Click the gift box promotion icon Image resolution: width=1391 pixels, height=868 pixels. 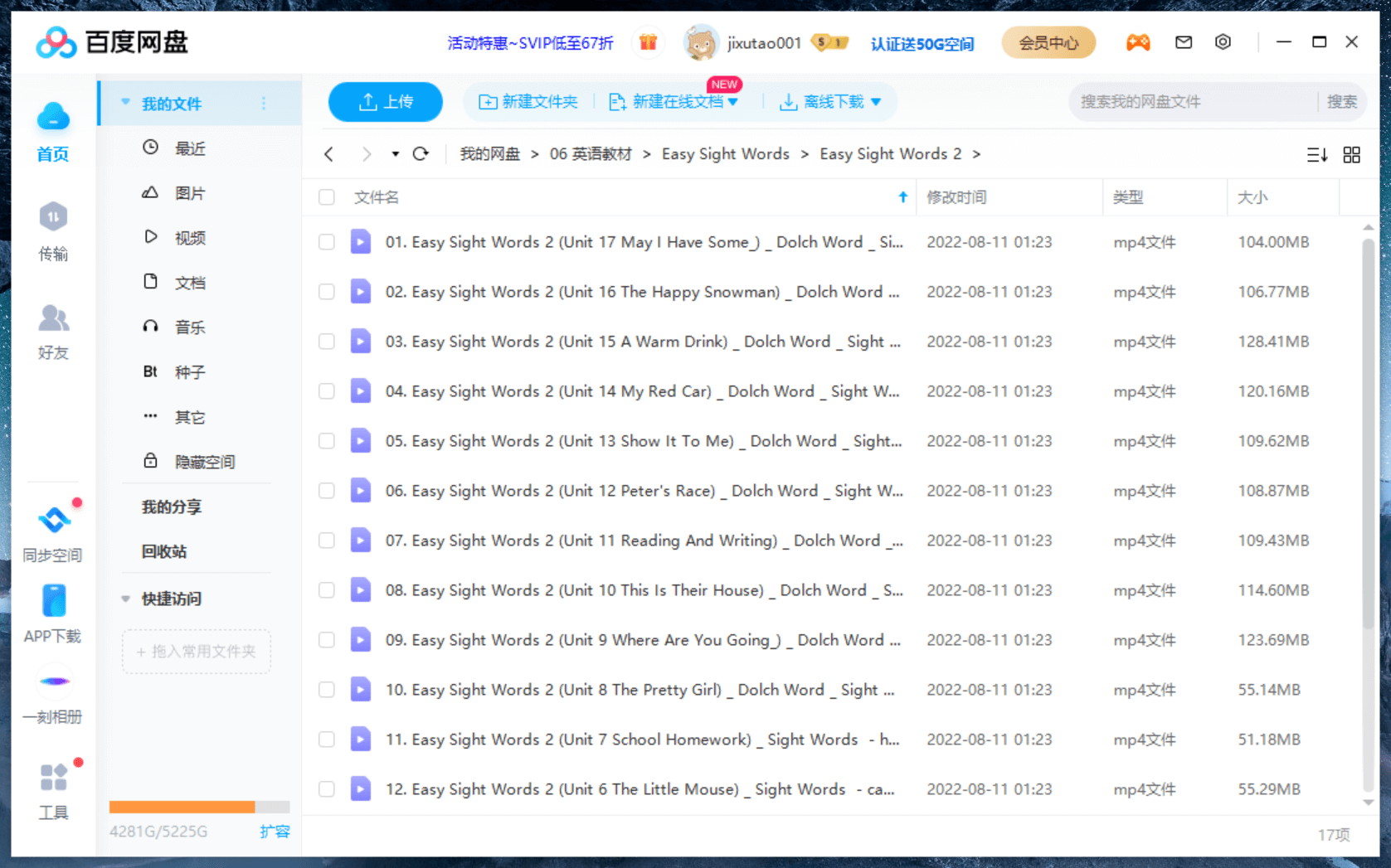pos(648,42)
